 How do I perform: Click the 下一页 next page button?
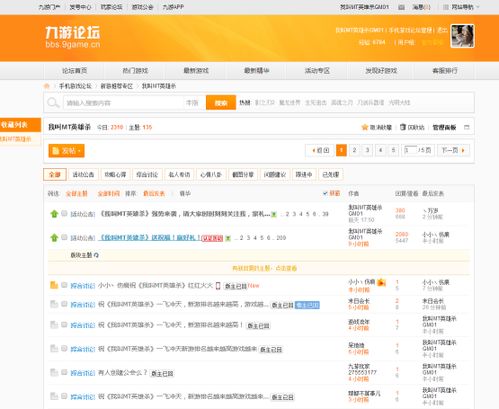pyautogui.click(x=453, y=150)
